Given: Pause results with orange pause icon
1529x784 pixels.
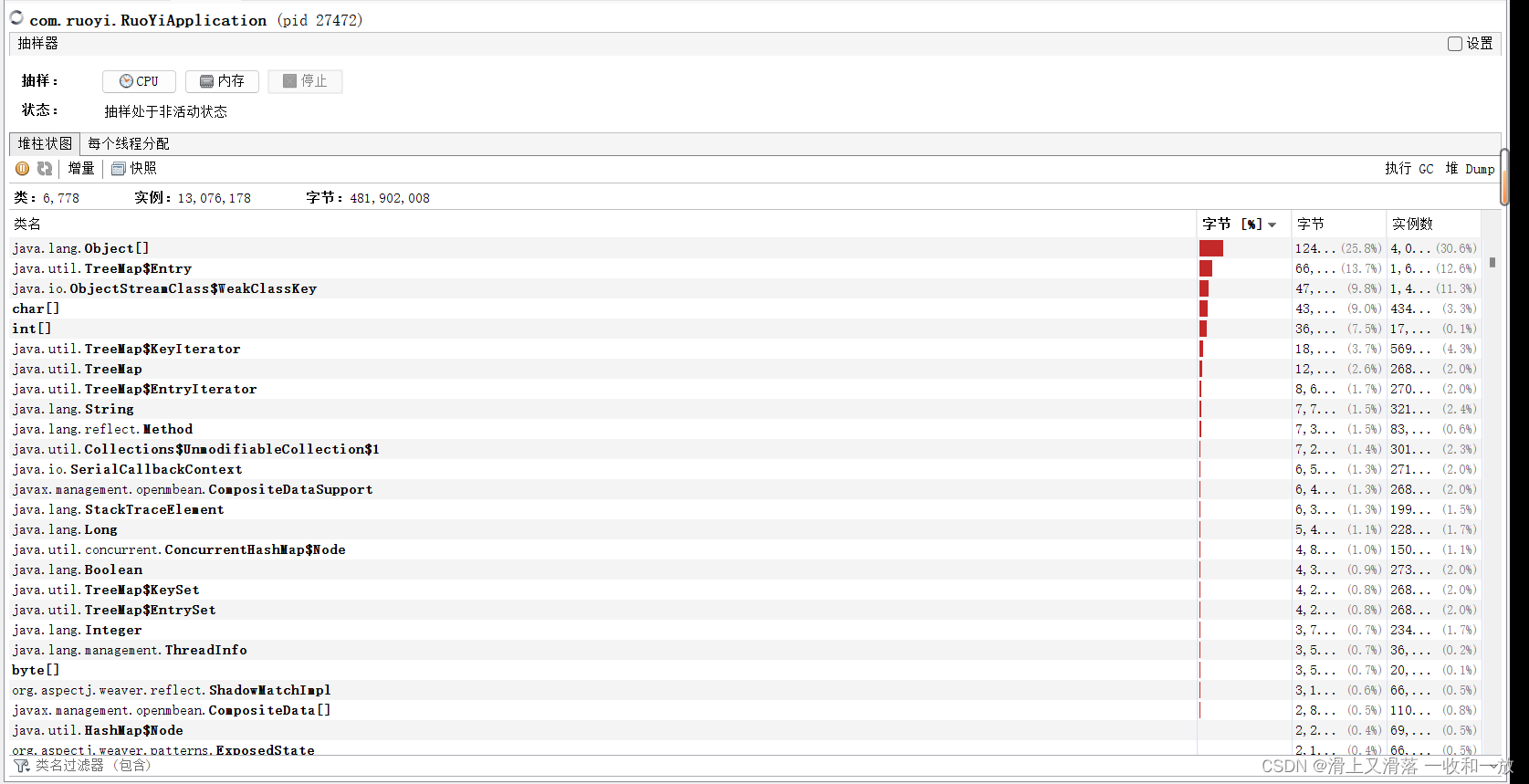Looking at the screenshot, I should coord(23,168).
